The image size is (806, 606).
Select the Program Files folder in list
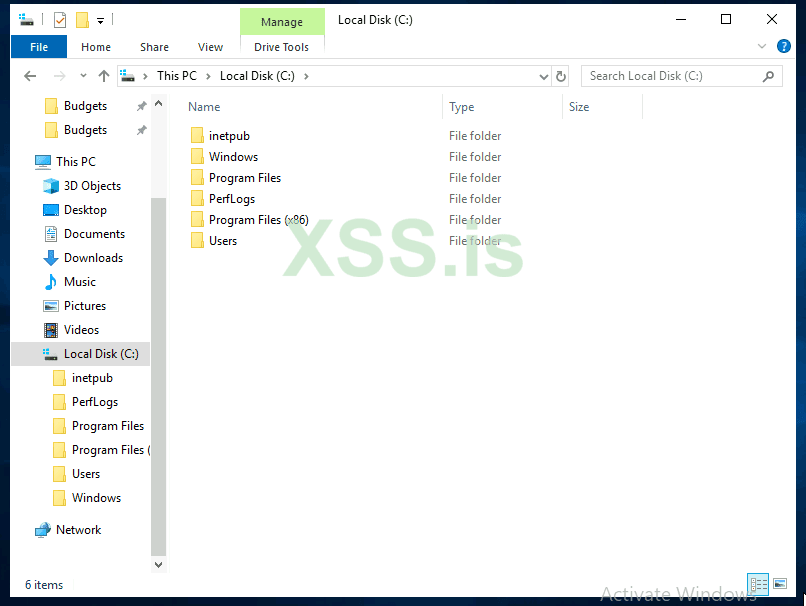click(x=245, y=178)
